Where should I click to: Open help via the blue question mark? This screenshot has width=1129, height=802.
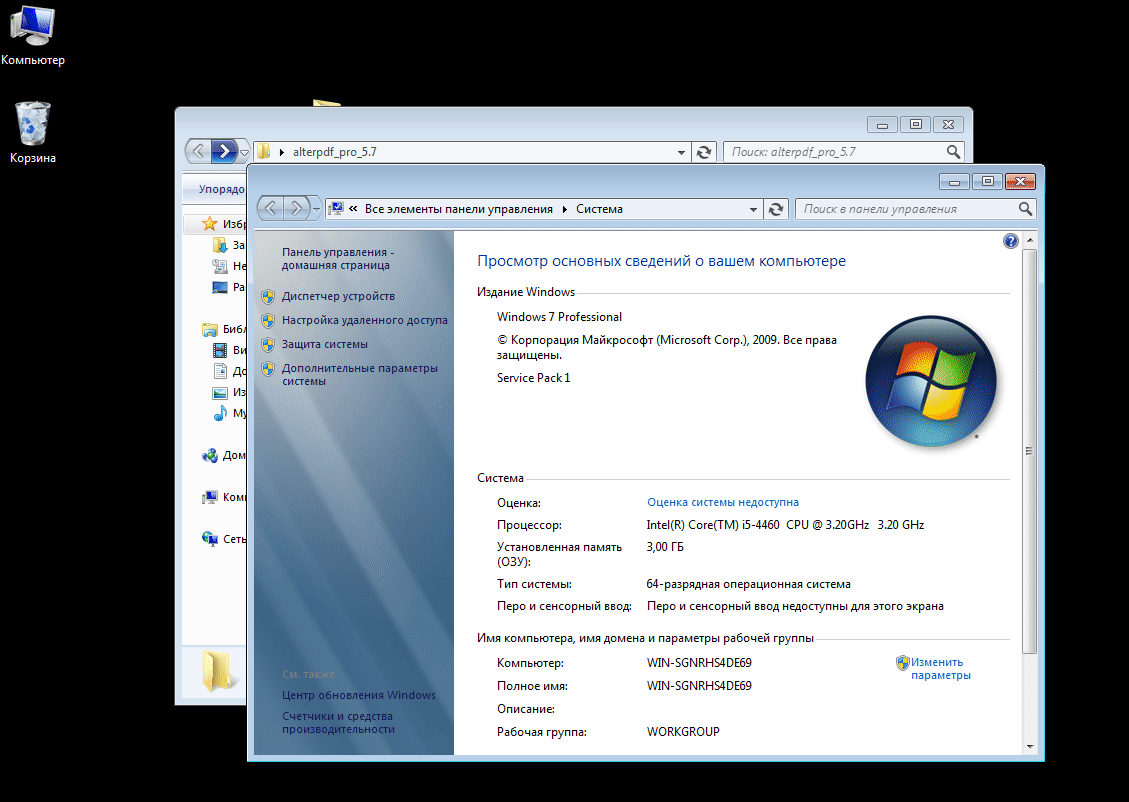[x=1011, y=241]
